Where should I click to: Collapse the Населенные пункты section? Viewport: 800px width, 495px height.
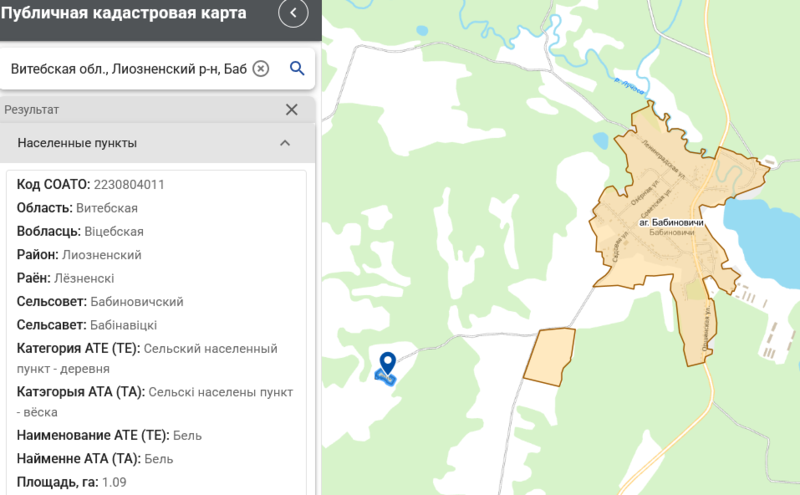point(285,143)
